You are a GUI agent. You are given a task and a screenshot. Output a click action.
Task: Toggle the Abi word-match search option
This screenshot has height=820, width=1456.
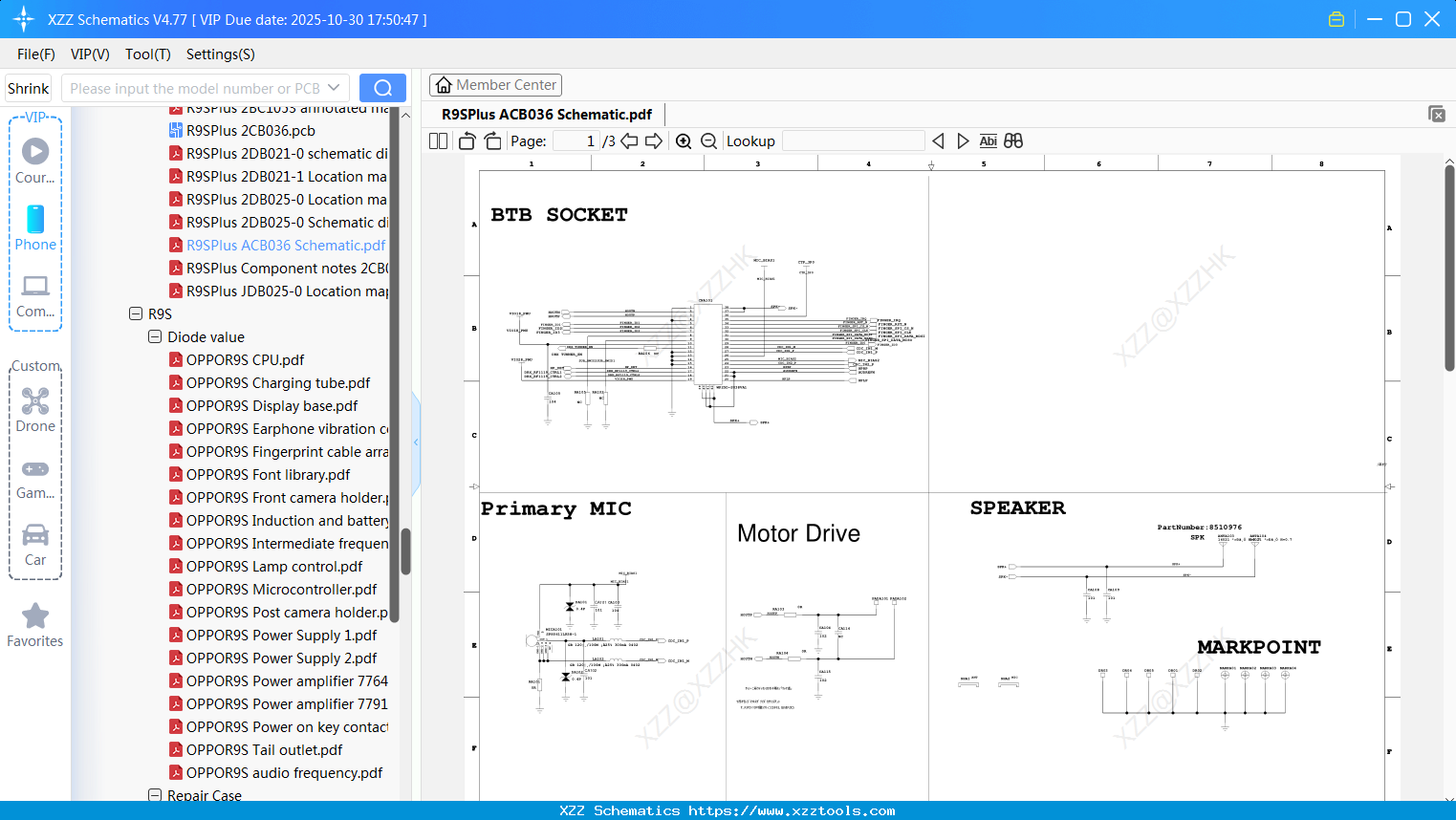pyautogui.click(x=988, y=140)
